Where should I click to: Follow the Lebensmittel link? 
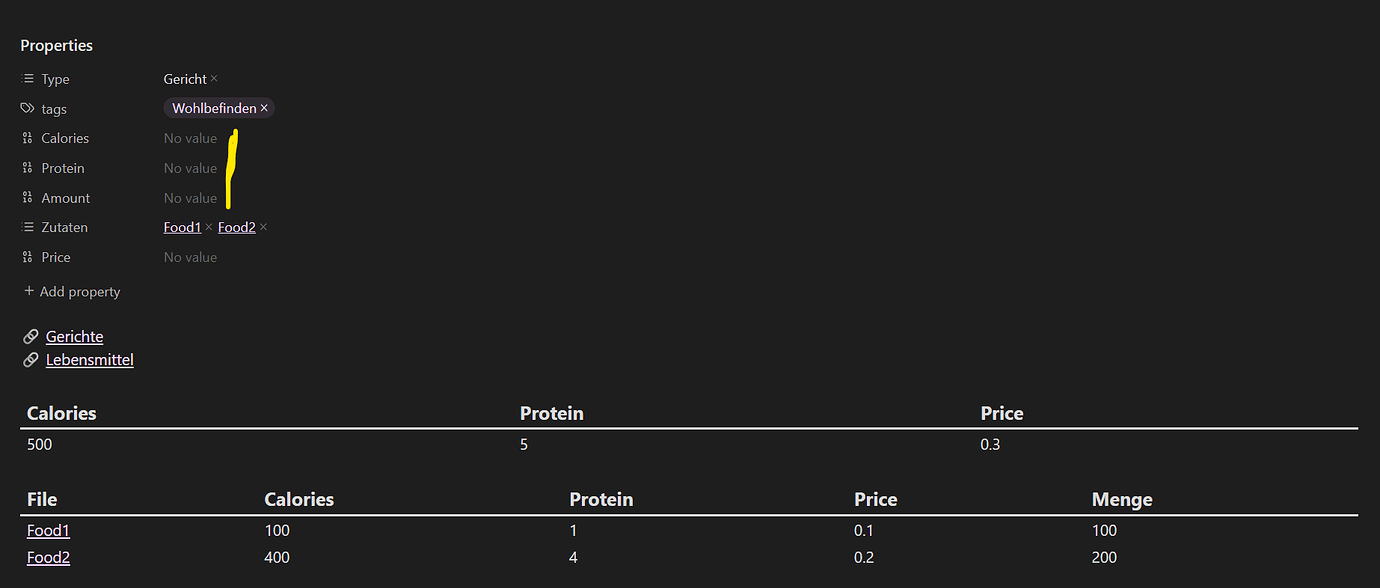89,359
